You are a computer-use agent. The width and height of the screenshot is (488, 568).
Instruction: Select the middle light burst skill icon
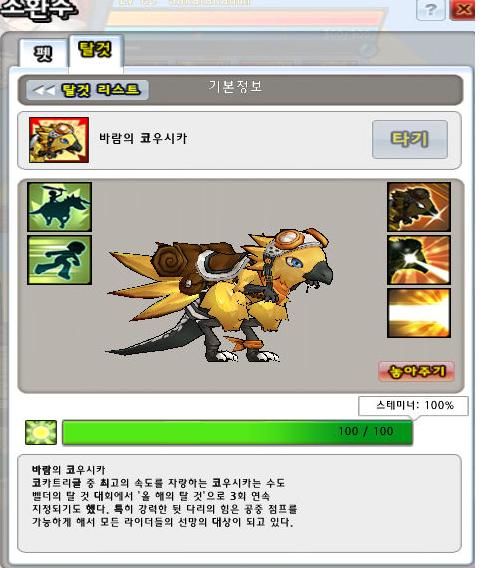coord(419,260)
